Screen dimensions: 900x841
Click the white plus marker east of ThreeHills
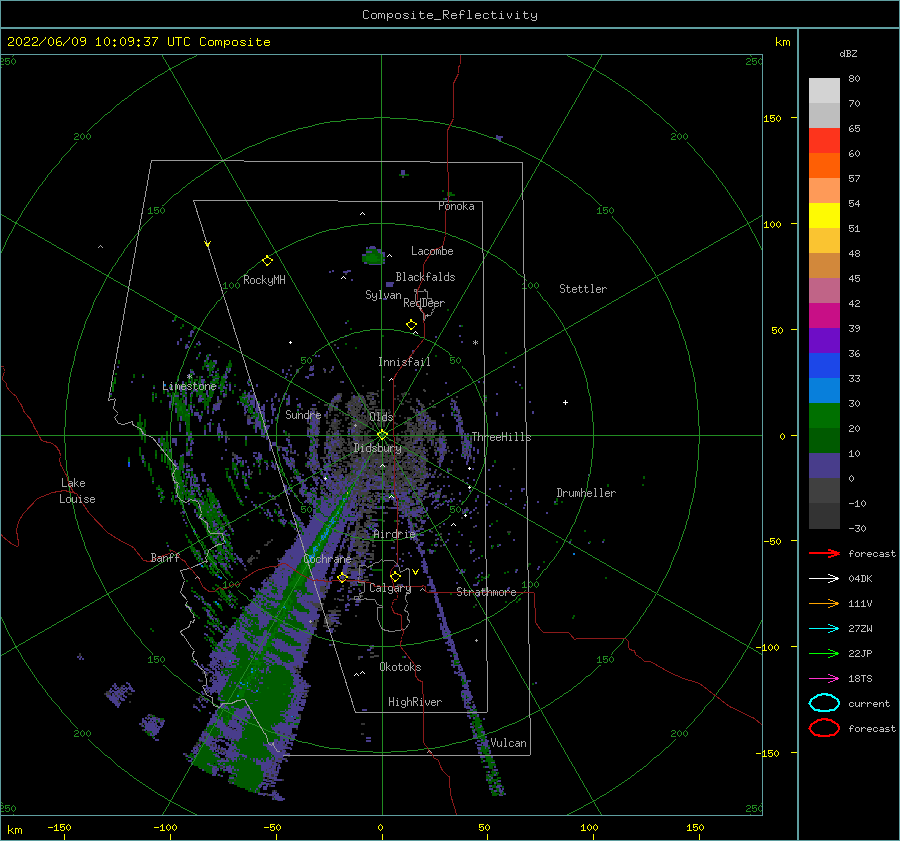(565, 402)
